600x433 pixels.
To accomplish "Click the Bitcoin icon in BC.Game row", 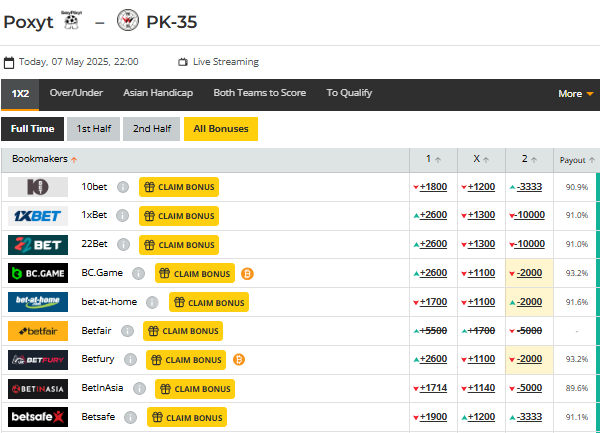I will coord(247,274).
